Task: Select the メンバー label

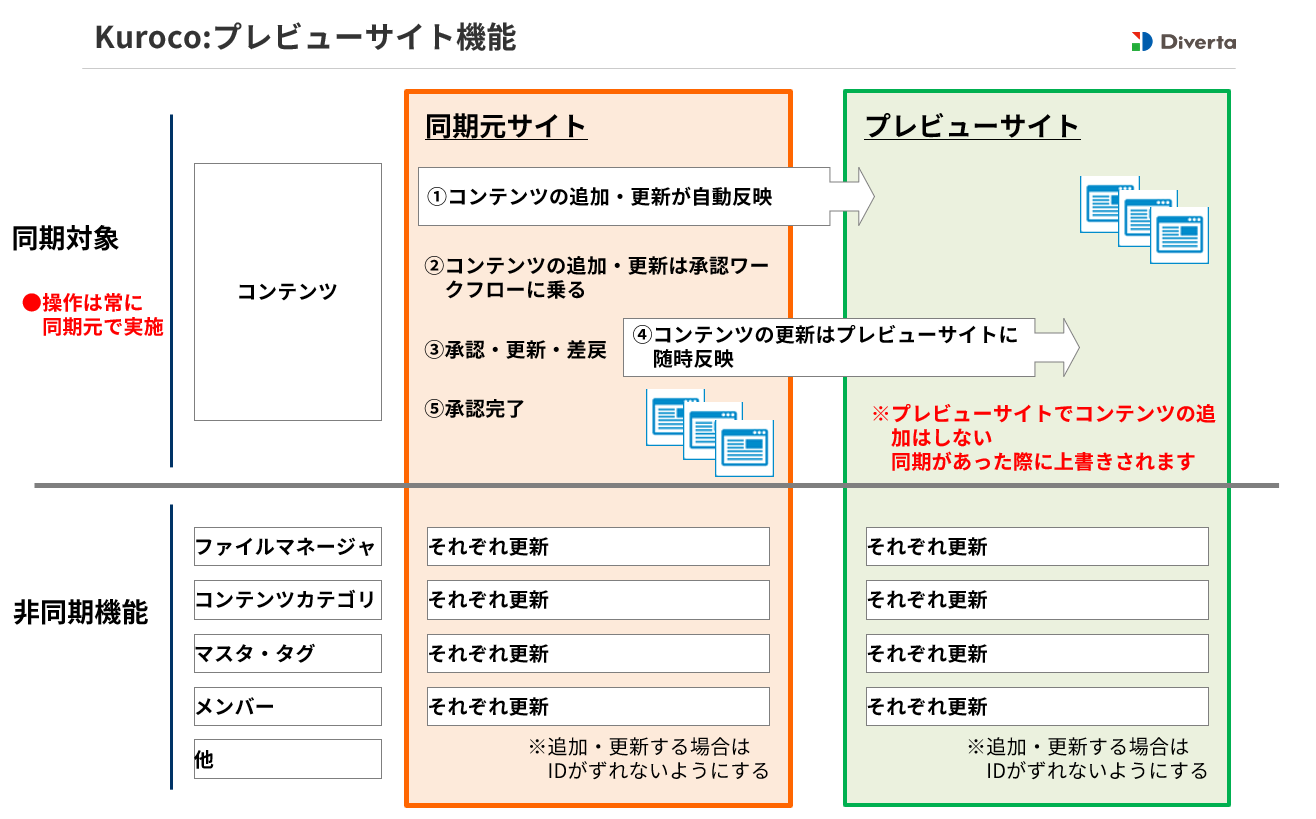Action: (287, 705)
